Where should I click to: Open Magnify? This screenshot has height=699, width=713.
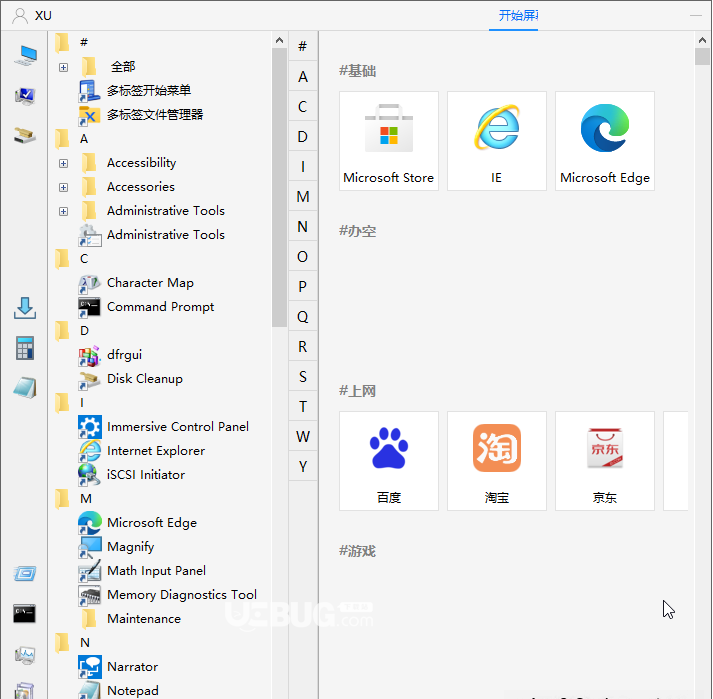pyautogui.click(x=116, y=547)
